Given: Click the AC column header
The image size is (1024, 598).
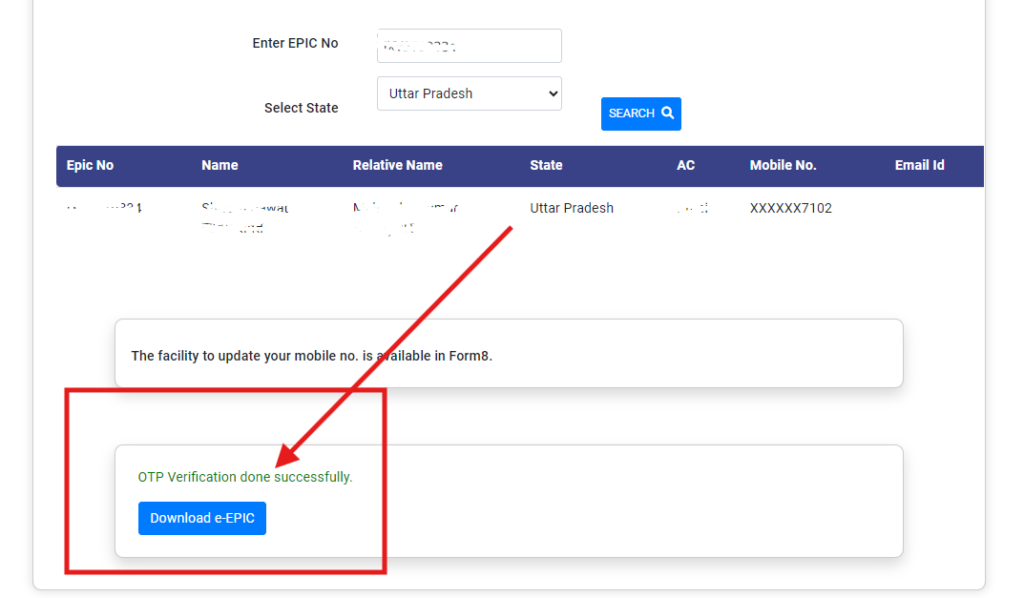Looking at the screenshot, I should click(685, 165).
